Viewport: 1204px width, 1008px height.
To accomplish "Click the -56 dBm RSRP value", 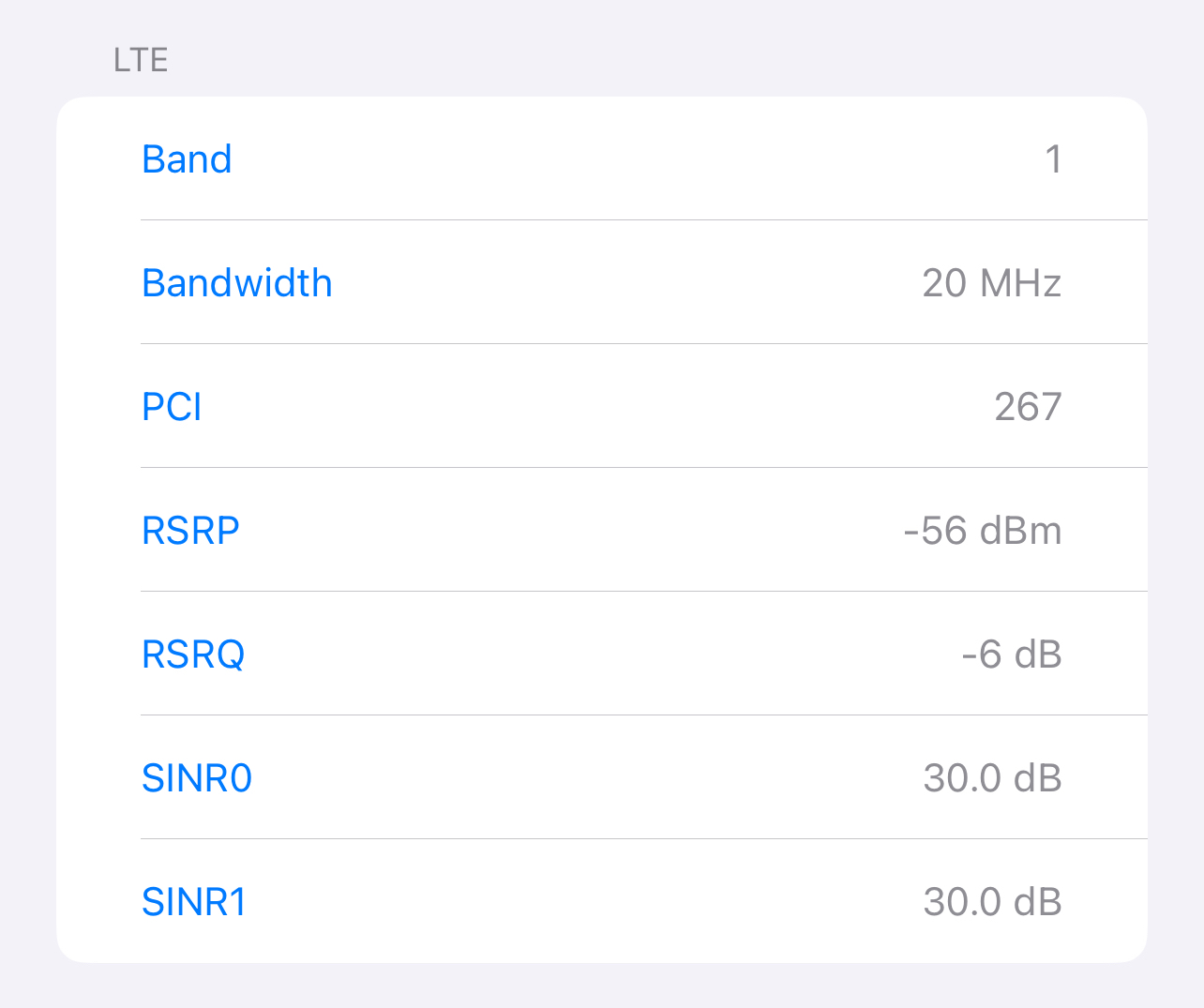I will point(983,531).
